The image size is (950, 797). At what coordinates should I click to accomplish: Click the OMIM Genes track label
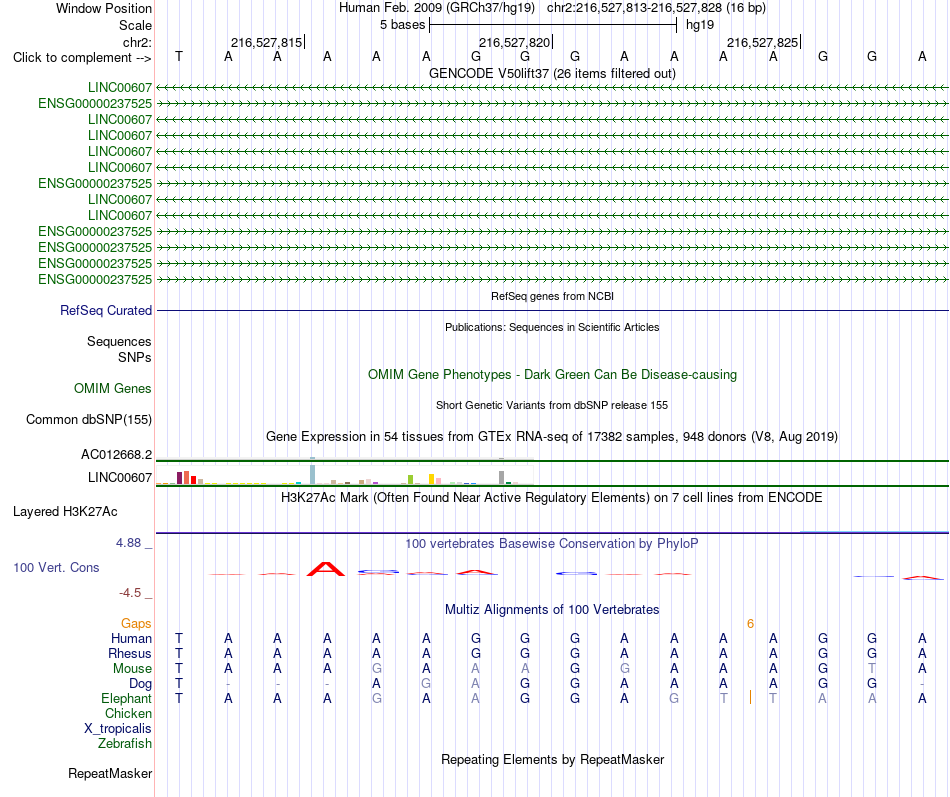point(112,388)
